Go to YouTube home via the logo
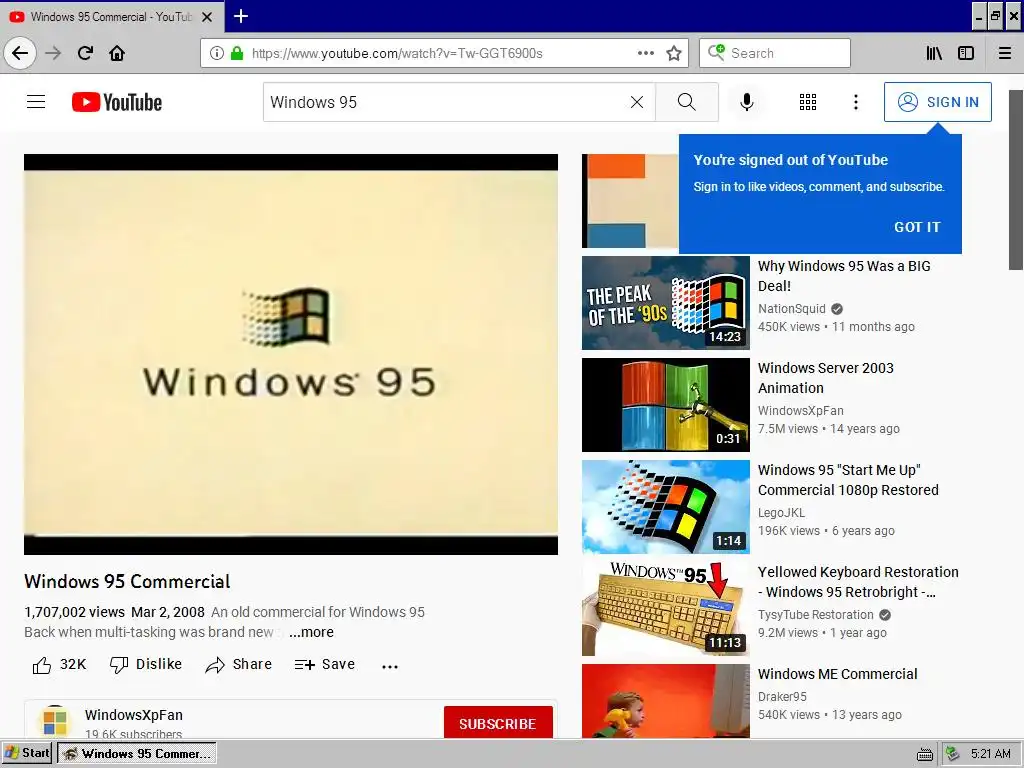The image size is (1024, 768). click(117, 102)
